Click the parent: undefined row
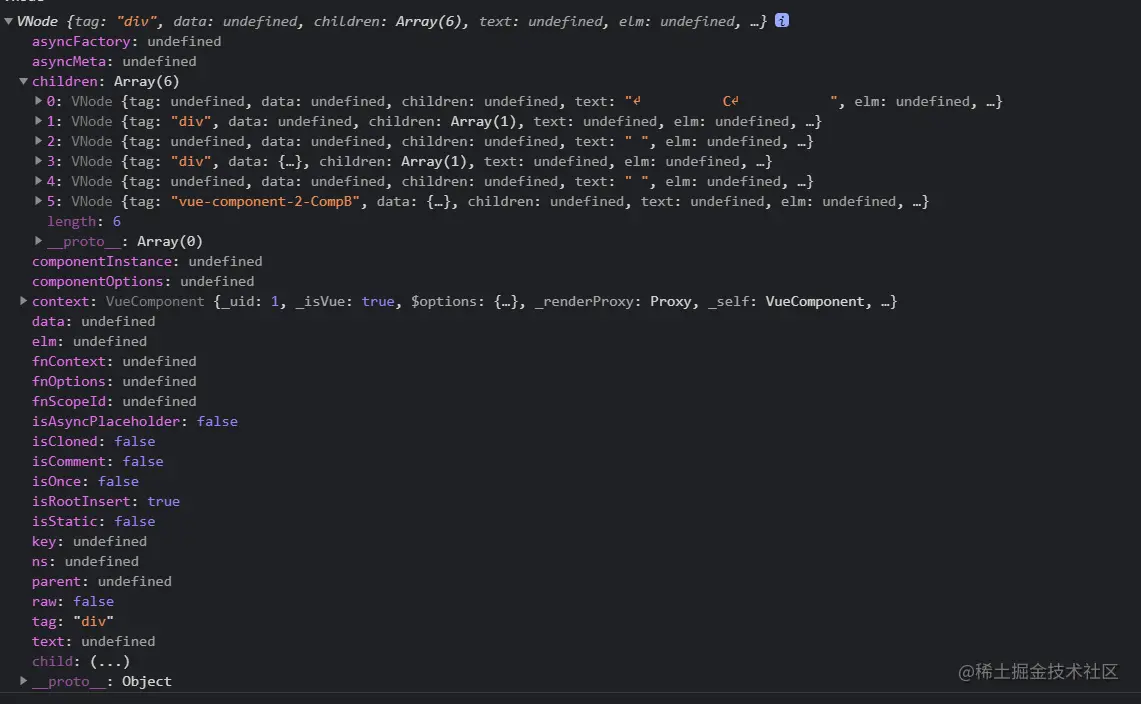 102,581
